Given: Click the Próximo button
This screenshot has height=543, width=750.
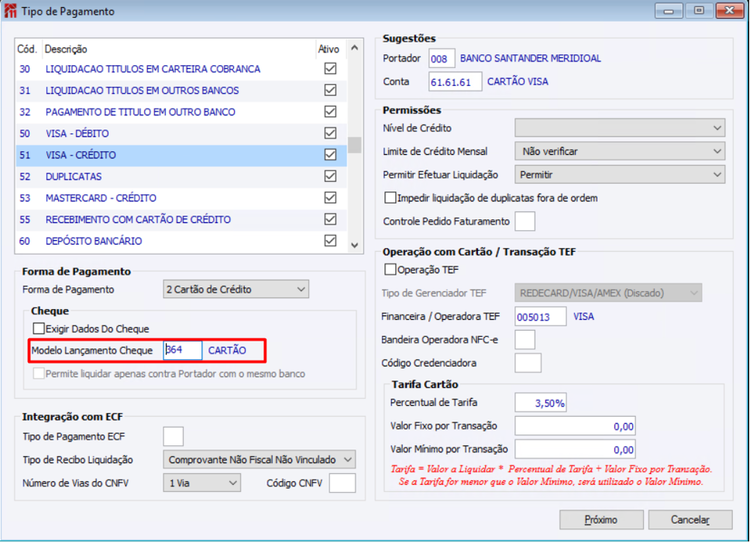Looking at the screenshot, I should pyautogui.click(x=601, y=520).
